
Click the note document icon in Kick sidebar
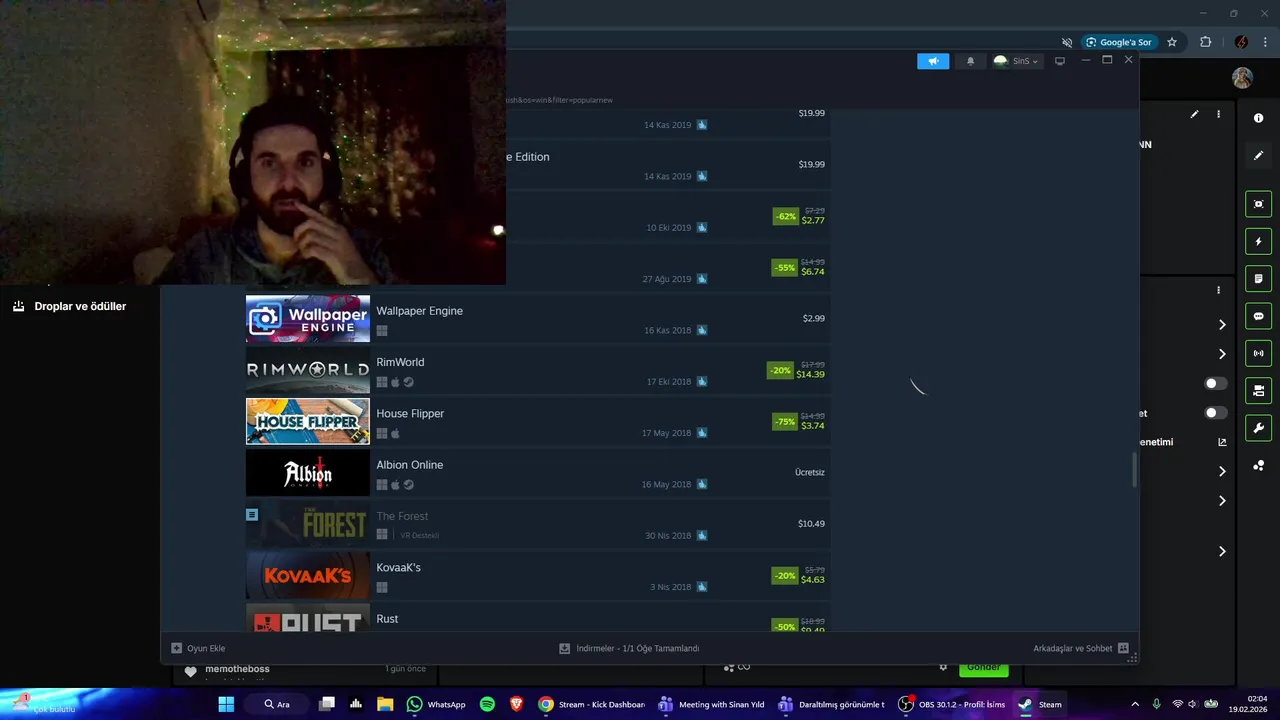(x=1258, y=278)
